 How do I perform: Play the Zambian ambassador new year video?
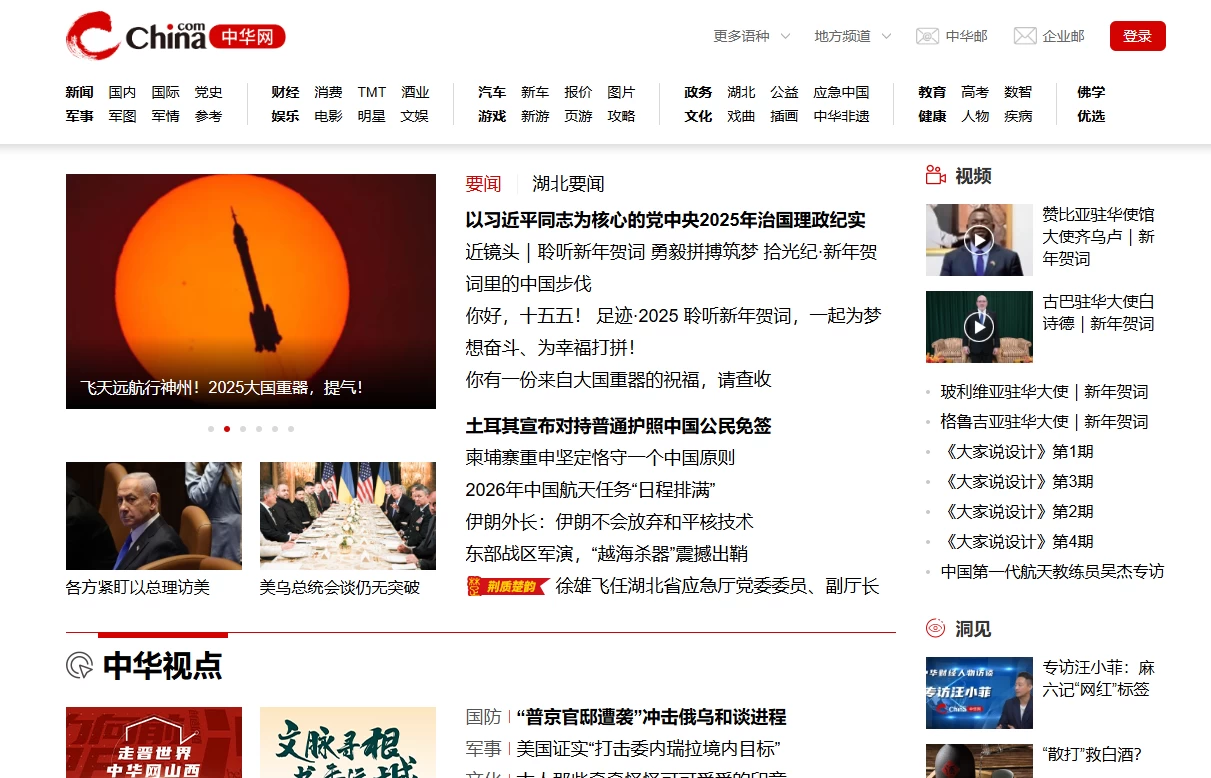[x=978, y=239]
